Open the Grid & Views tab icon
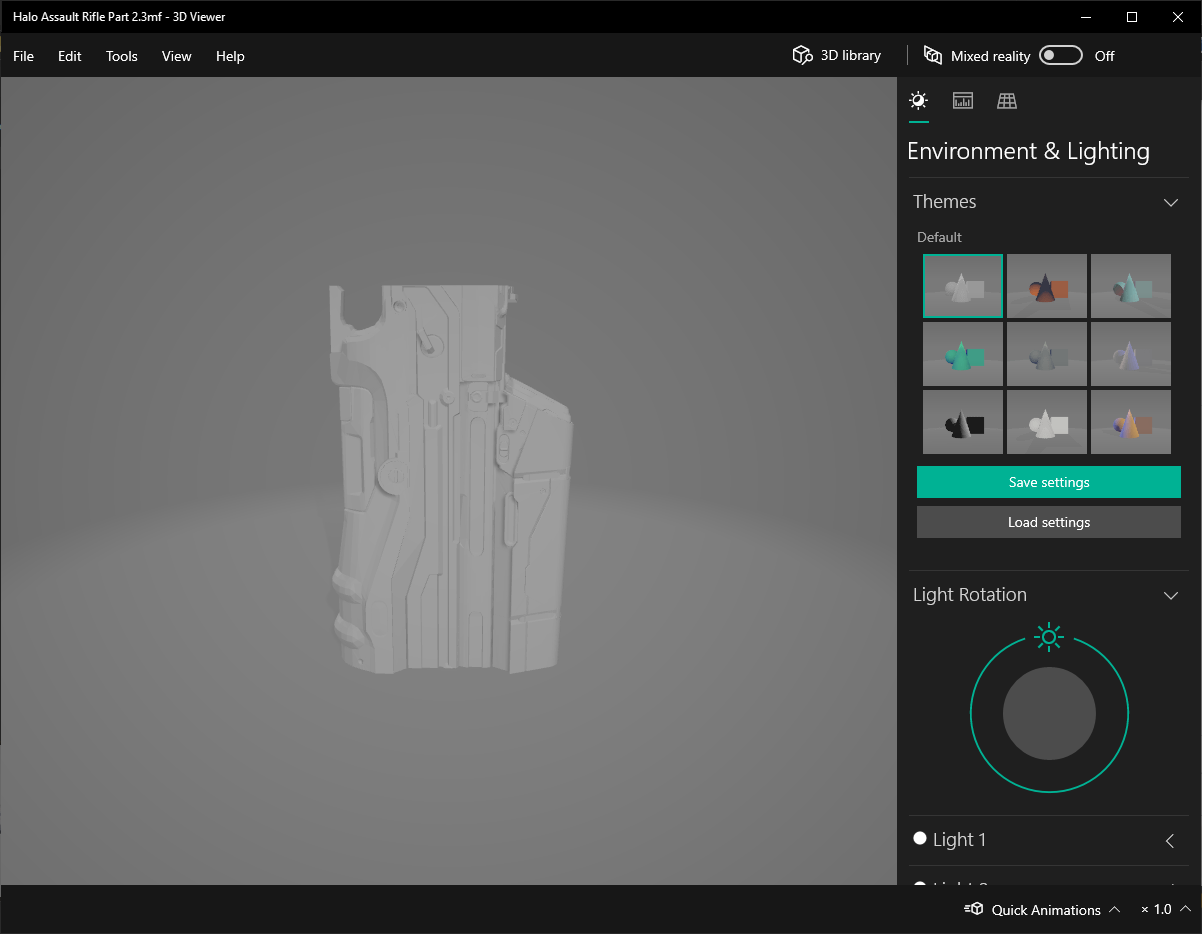The image size is (1202, 934). [1007, 100]
